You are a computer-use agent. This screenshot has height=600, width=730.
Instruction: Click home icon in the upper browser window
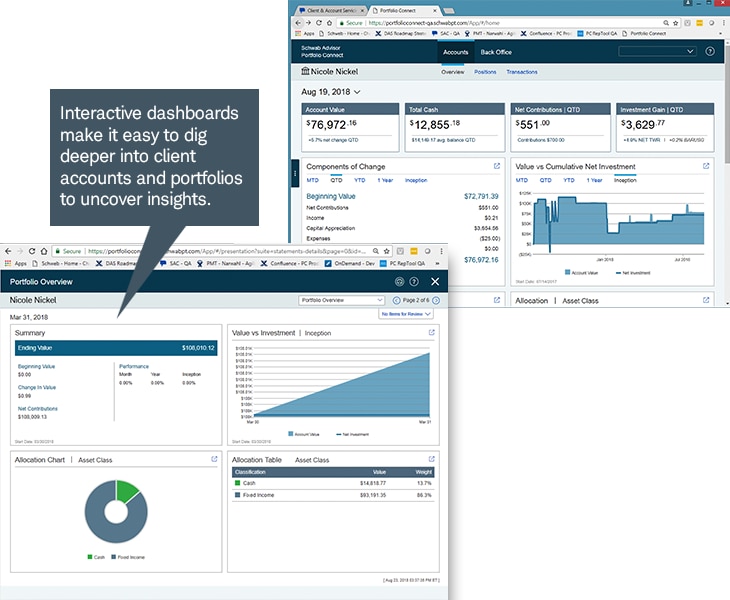pyautogui.click(x=329, y=23)
